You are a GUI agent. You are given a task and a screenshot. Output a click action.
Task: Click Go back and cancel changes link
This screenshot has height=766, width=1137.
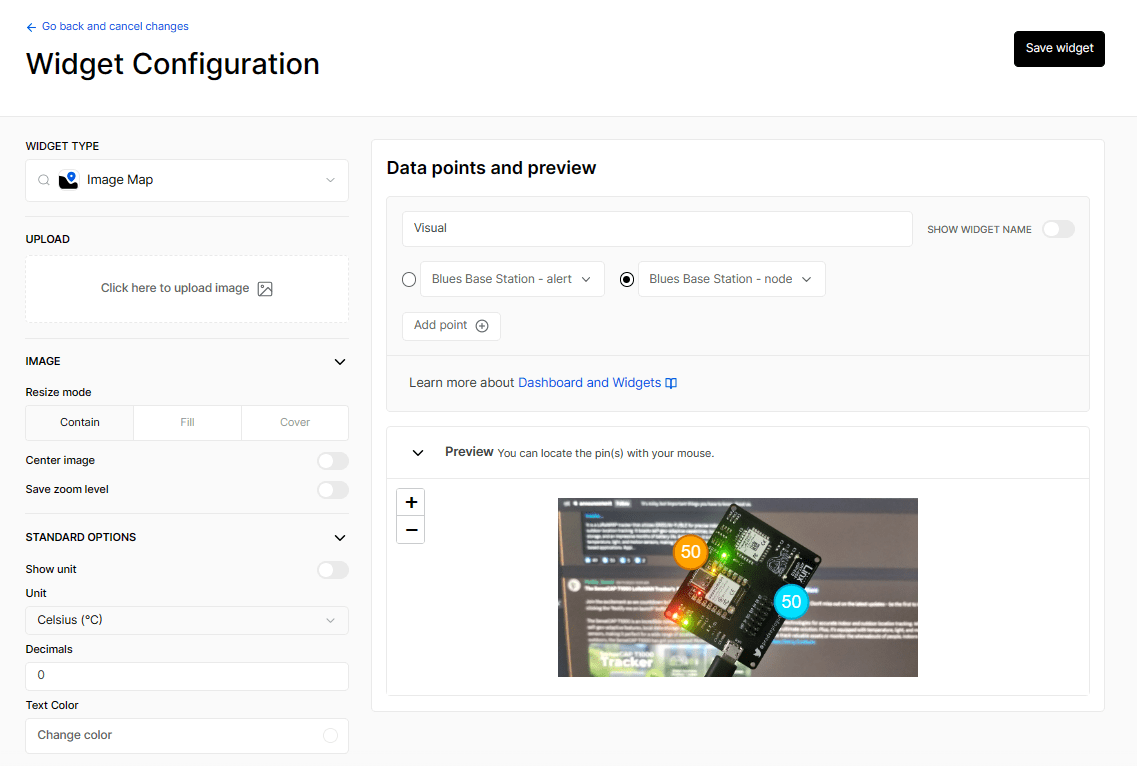point(115,26)
